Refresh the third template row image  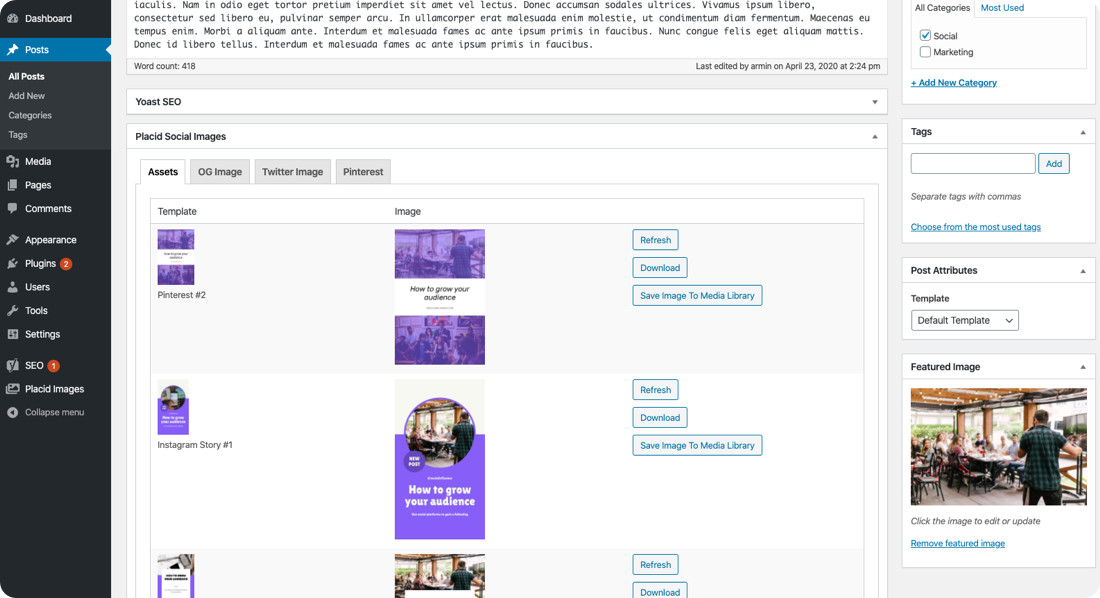click(655, 565)
